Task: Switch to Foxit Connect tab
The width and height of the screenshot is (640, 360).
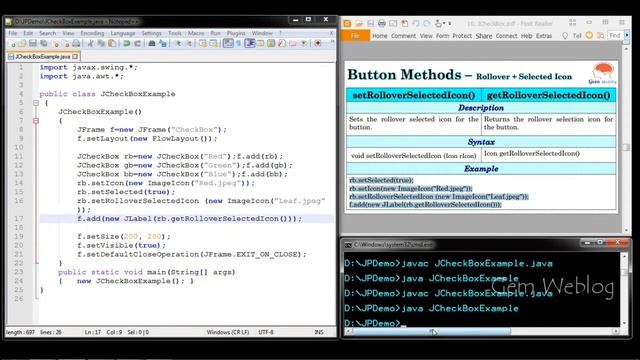Action: [507, 36]
